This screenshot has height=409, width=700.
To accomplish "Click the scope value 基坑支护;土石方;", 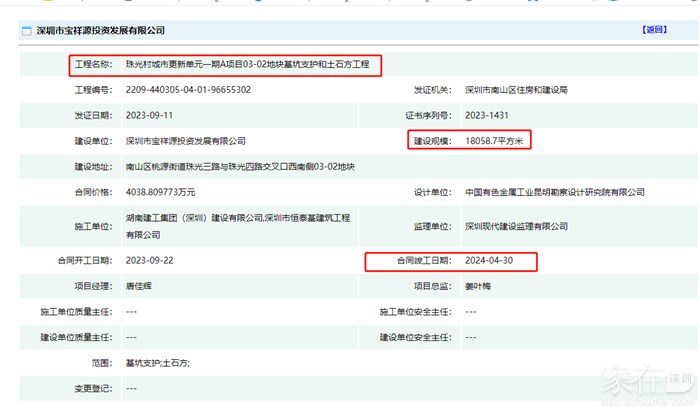I will 157,362.
